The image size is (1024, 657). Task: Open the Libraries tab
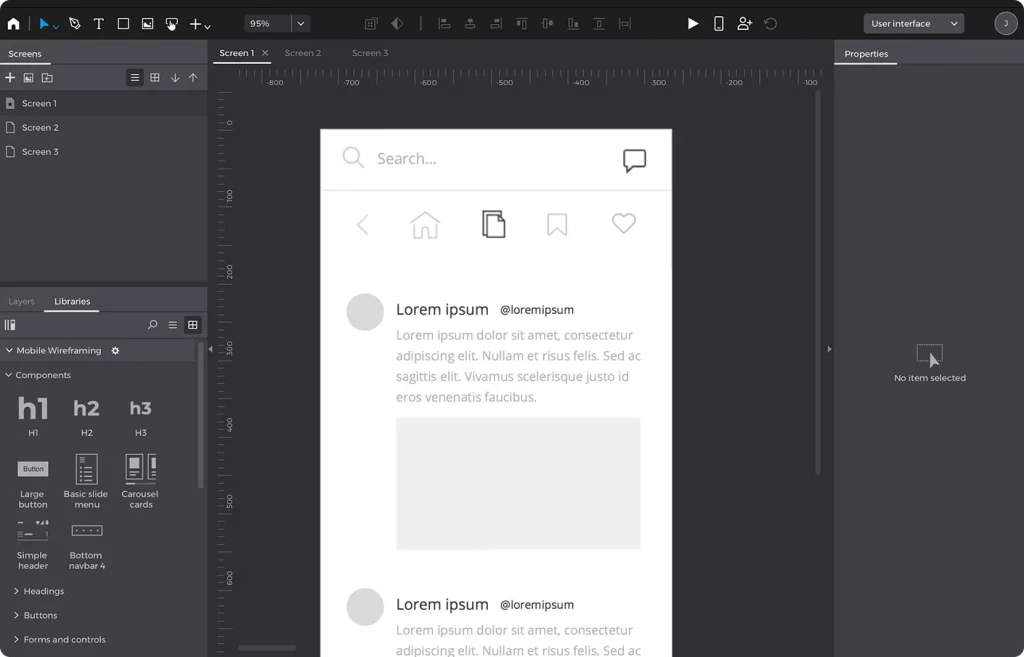pos(72,301)
